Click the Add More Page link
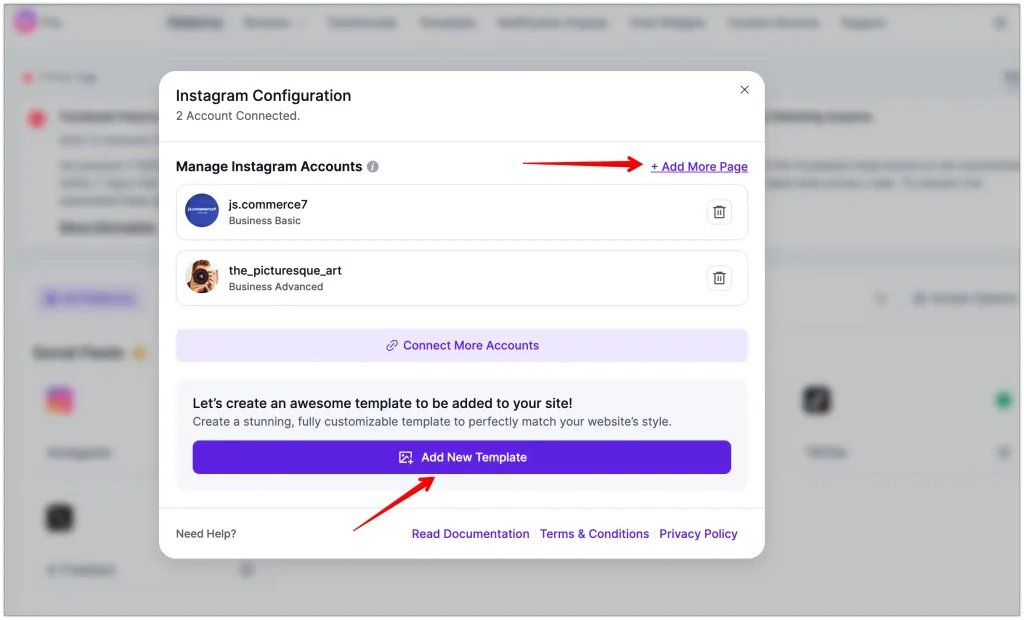 click(699, 167)
